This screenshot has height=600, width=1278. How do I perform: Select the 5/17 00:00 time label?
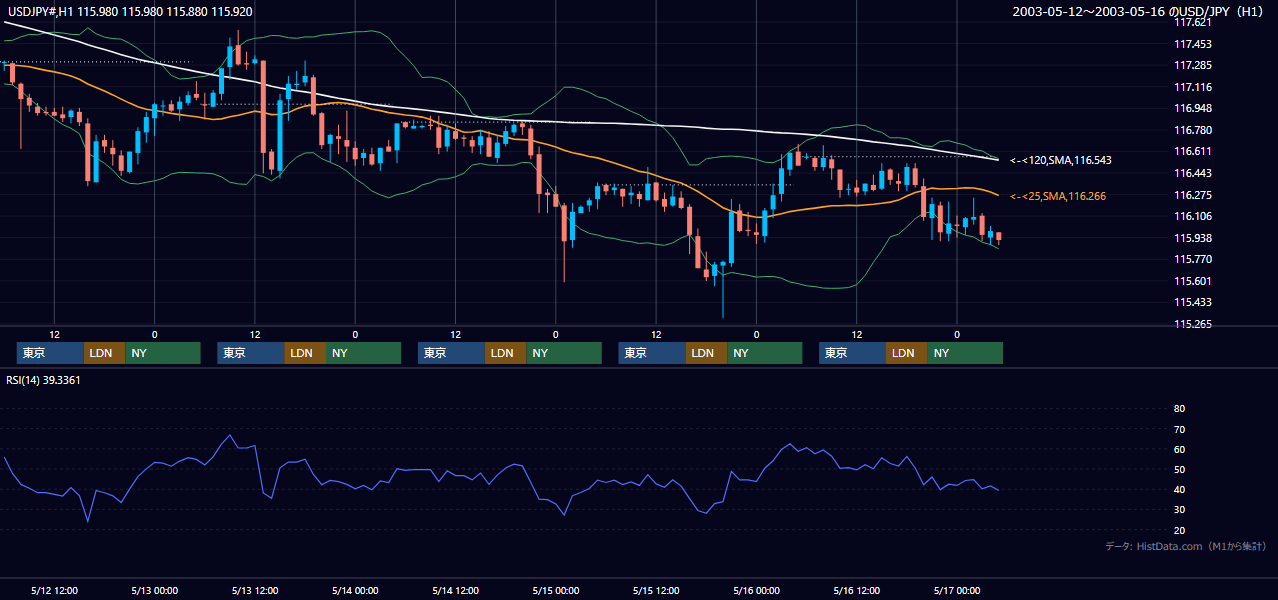tap(958, 591)
